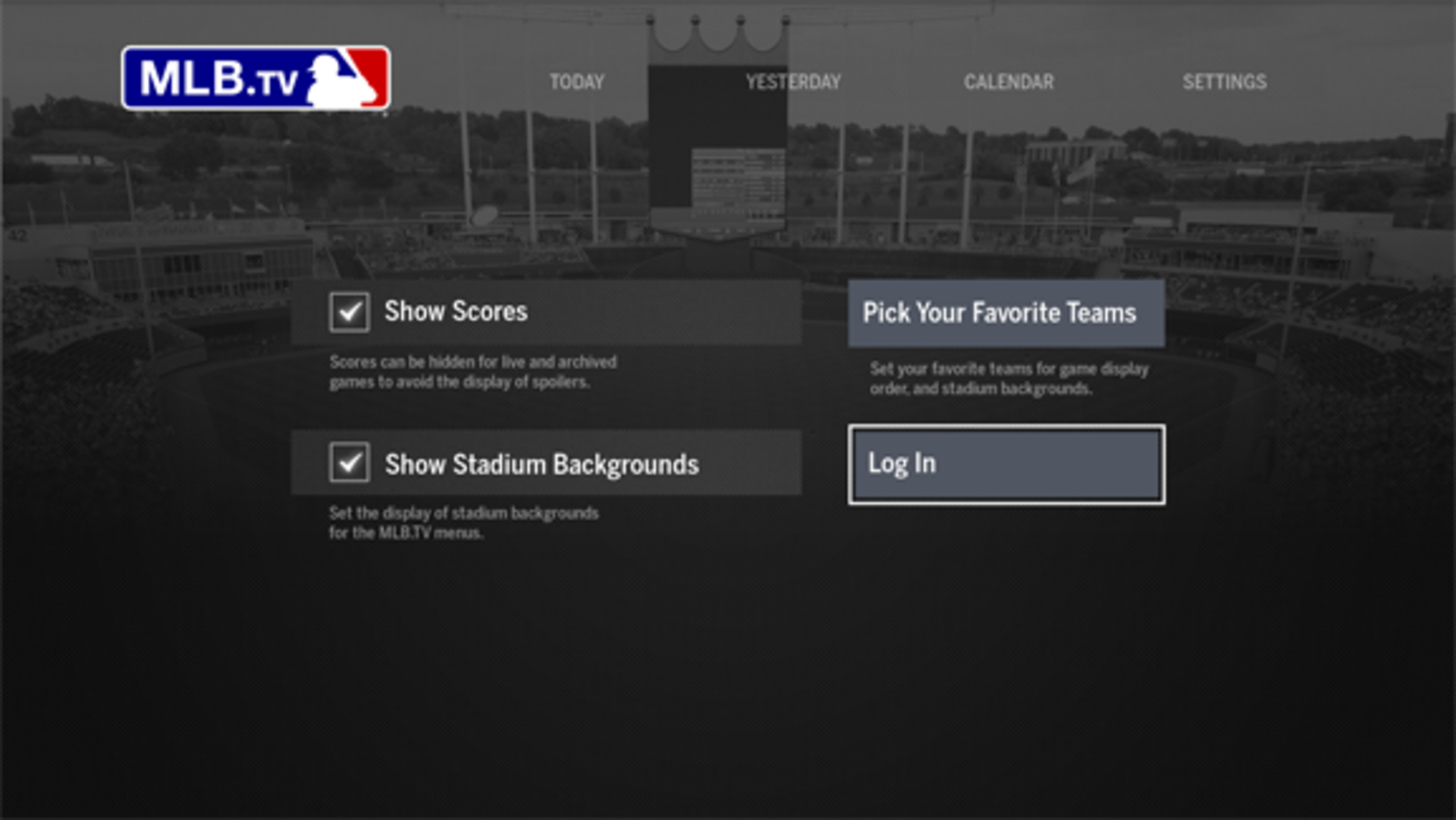Click the checkmark inside Show Scores checkbox
1456x820 pixels.
pos(352,312)
